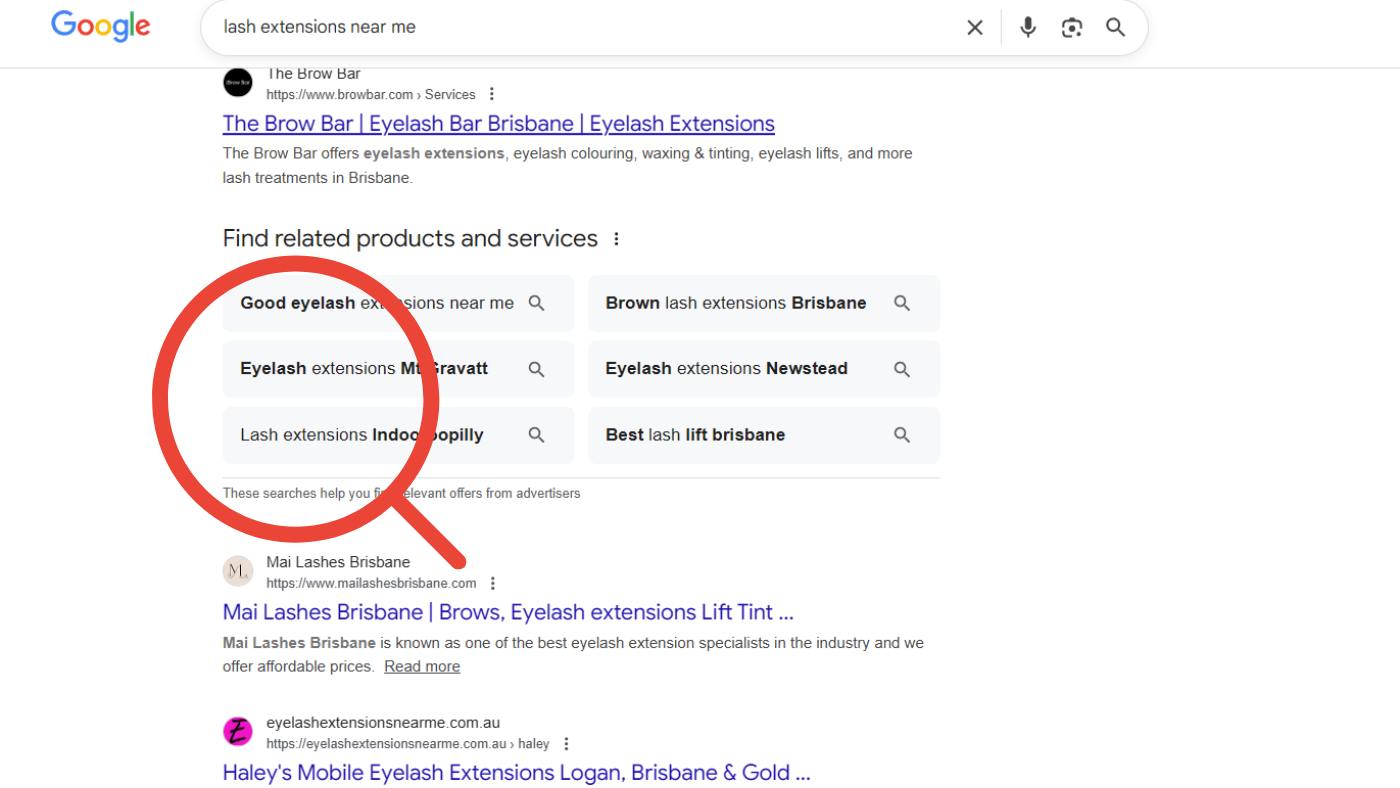
Task: Open The Brow Bar Eyelash Extensions link
Action: pyautogui.click(x=498, y=124)
